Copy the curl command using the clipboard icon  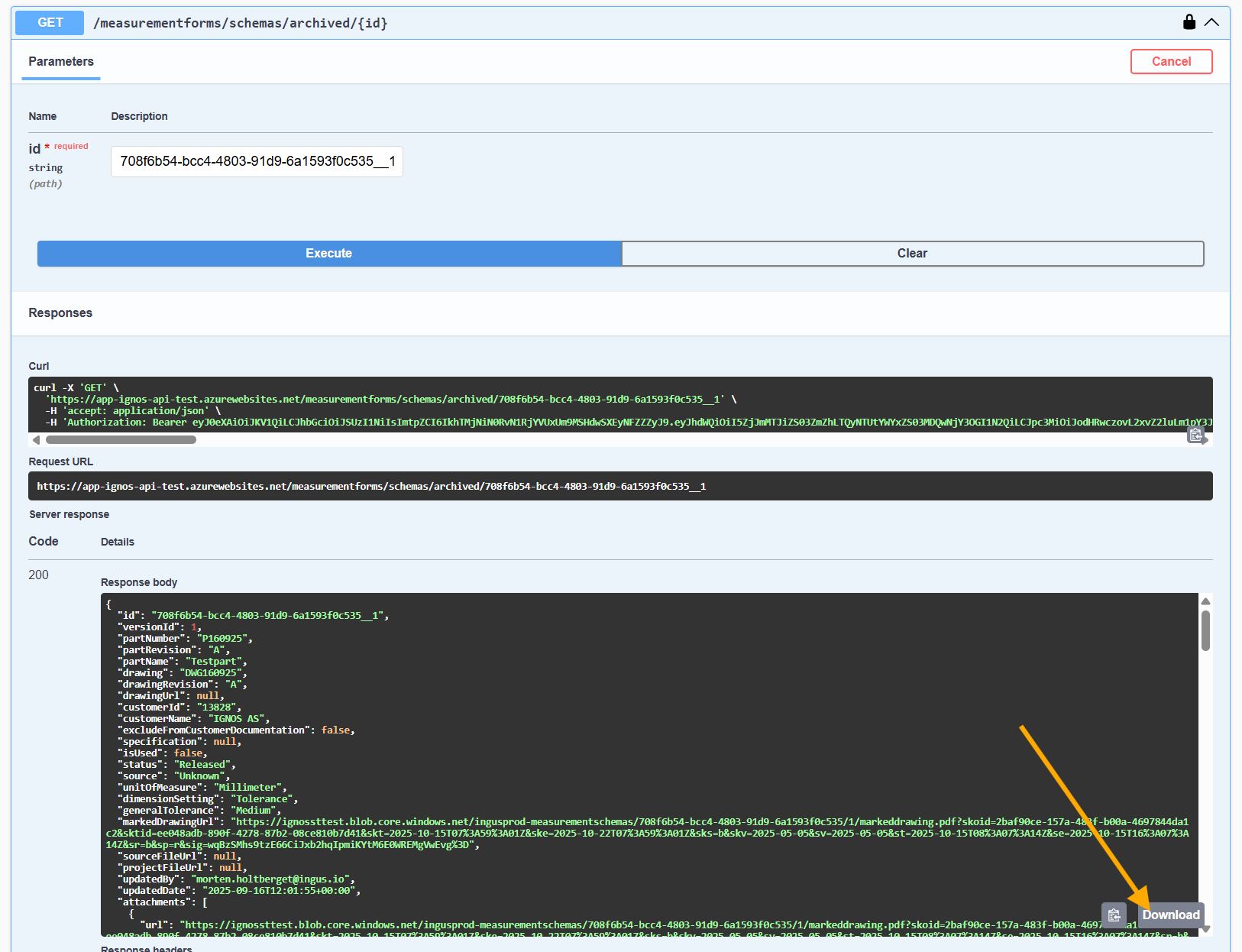(x=1196, y=434)
